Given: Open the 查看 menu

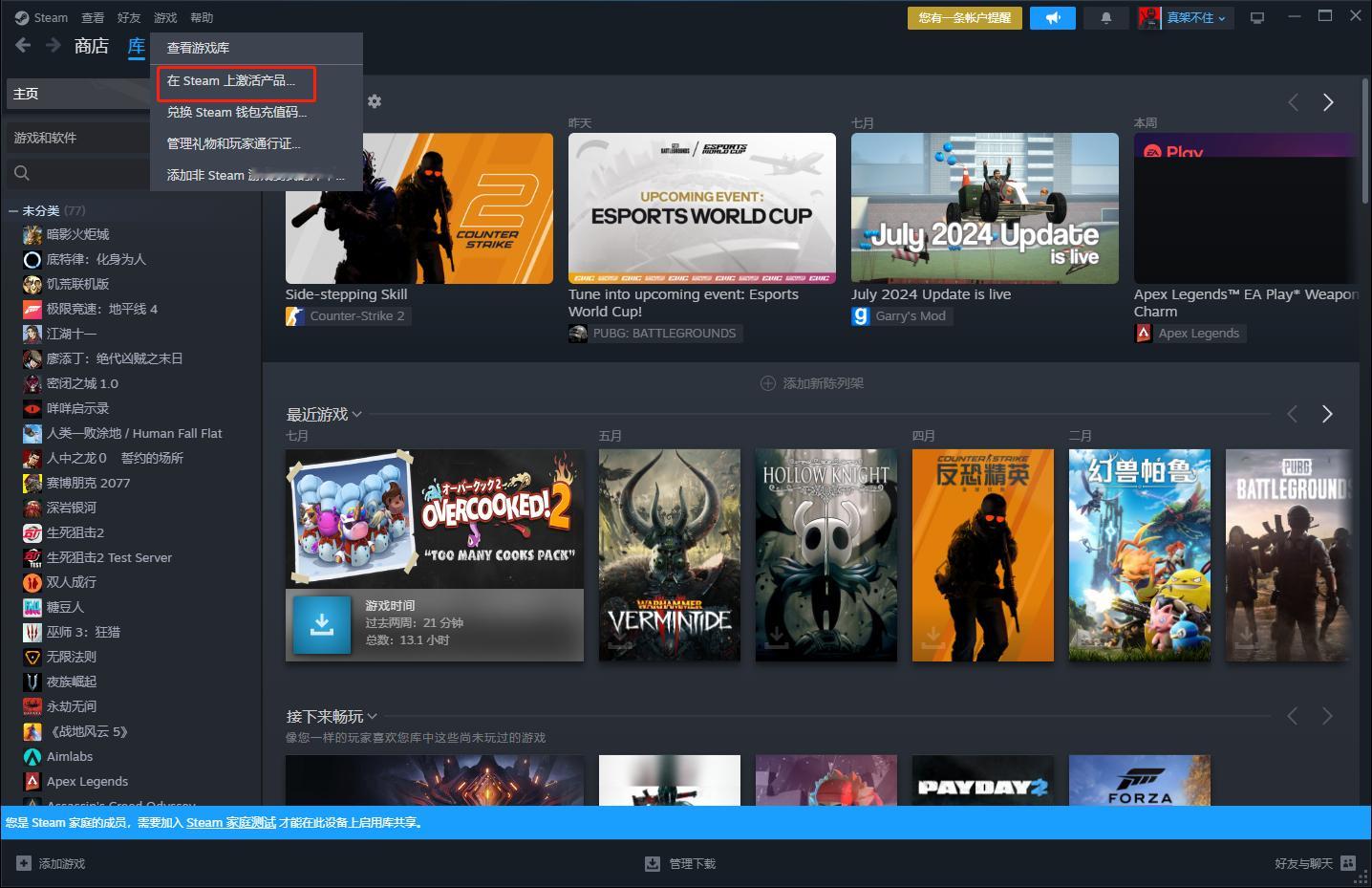Looking at the screenshot, I should click(93, 17).
